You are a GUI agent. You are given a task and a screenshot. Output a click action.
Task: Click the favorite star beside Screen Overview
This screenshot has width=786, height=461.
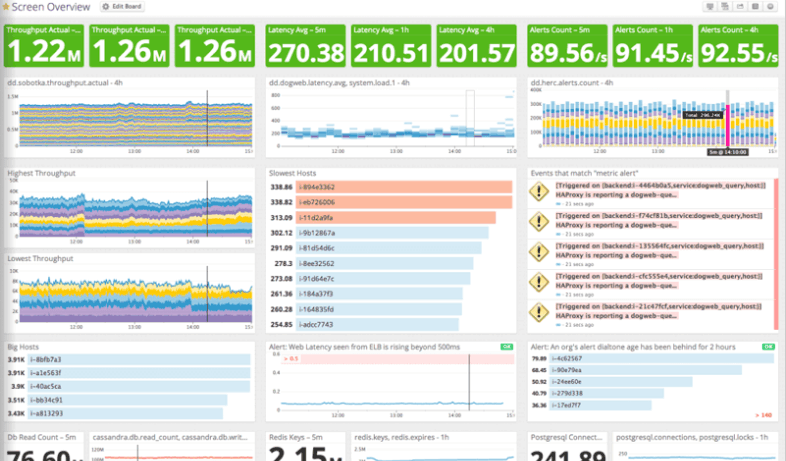[x=7, y=7]
